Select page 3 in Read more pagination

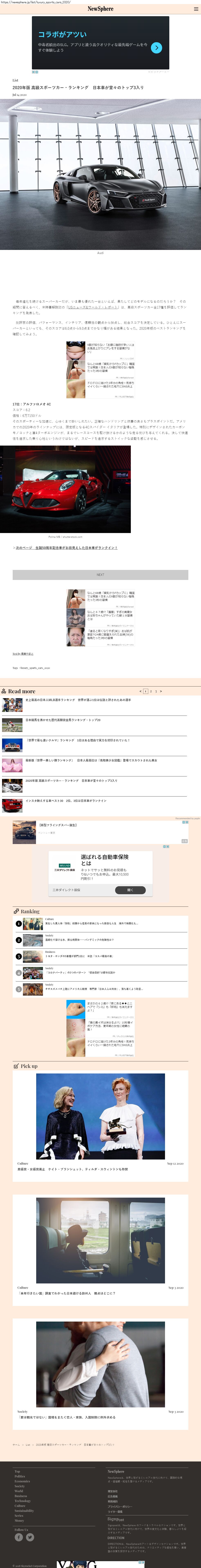click(x=156, y=691)
